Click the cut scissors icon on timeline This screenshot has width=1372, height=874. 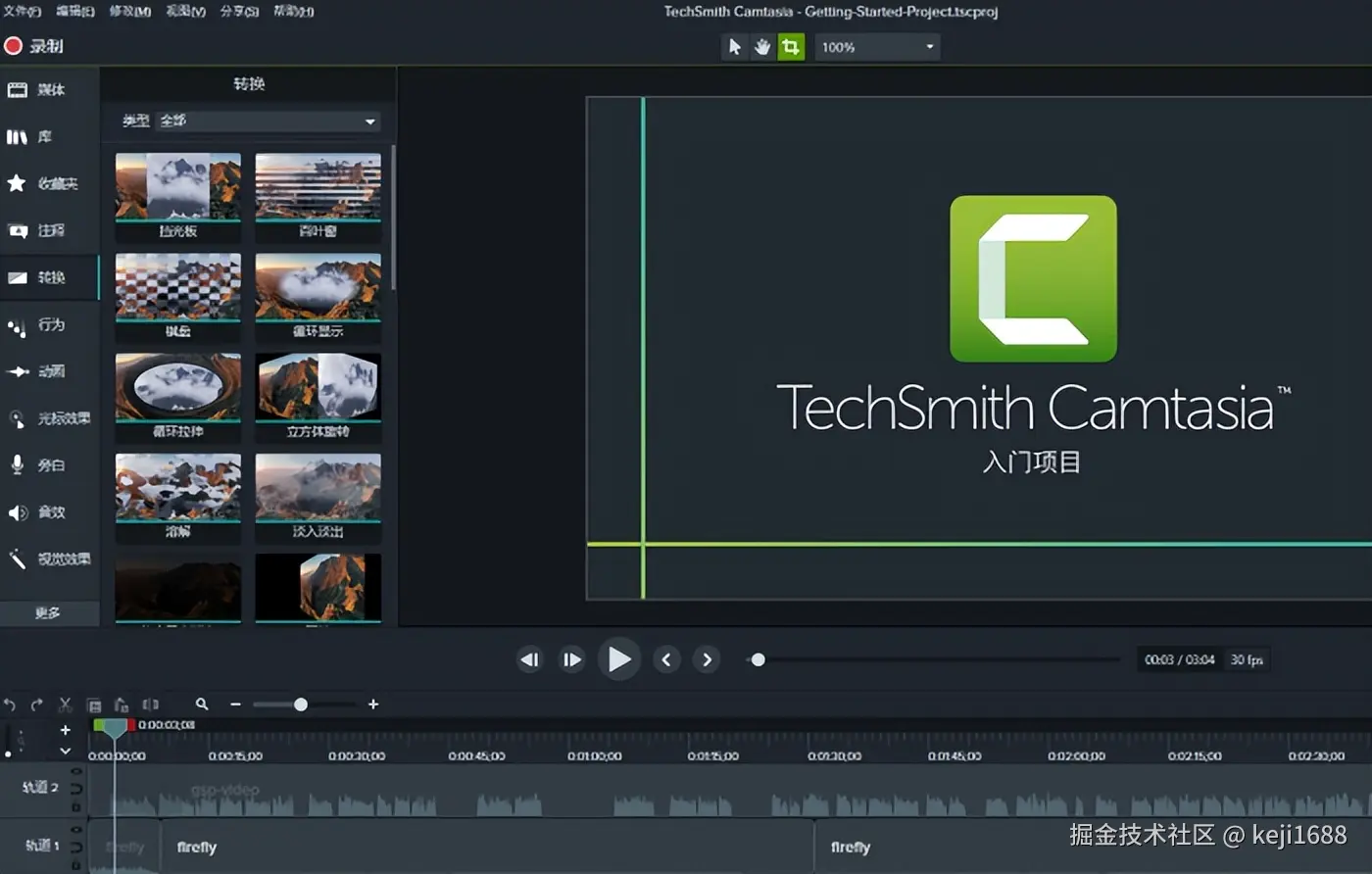click(65, 704)
